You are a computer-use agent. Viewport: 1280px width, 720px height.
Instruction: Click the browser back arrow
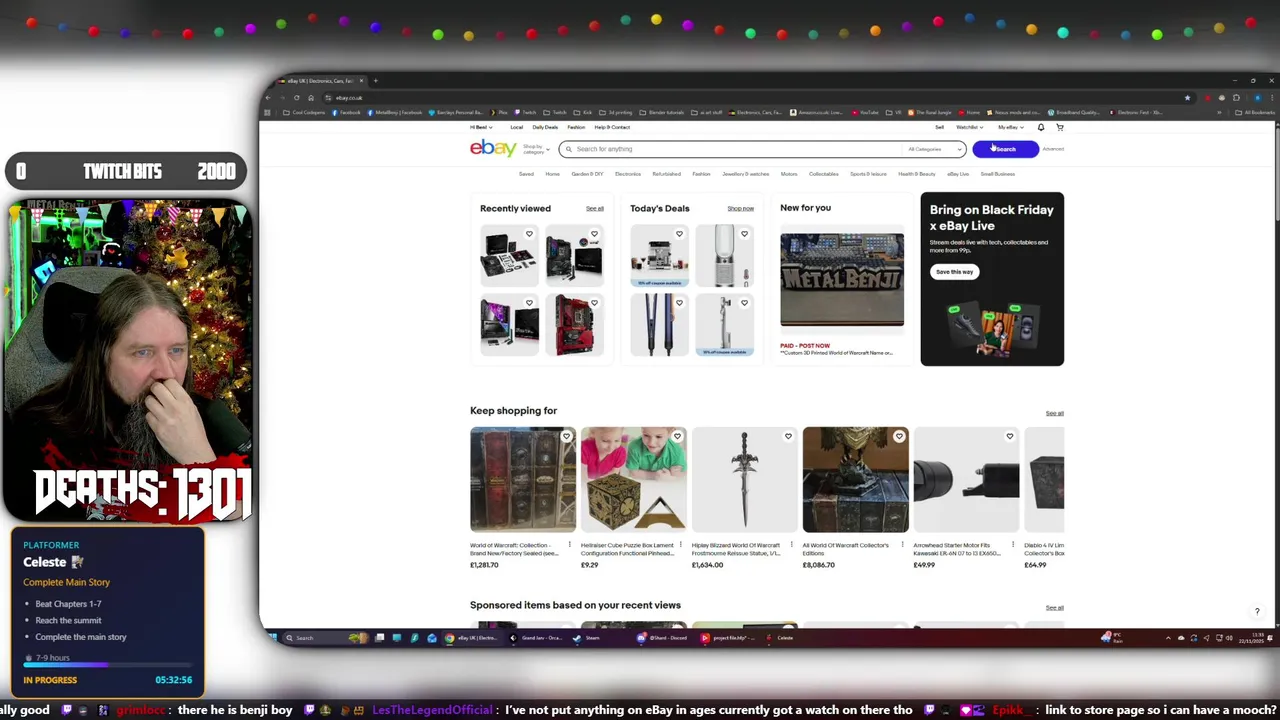click(x=268, y=98)
